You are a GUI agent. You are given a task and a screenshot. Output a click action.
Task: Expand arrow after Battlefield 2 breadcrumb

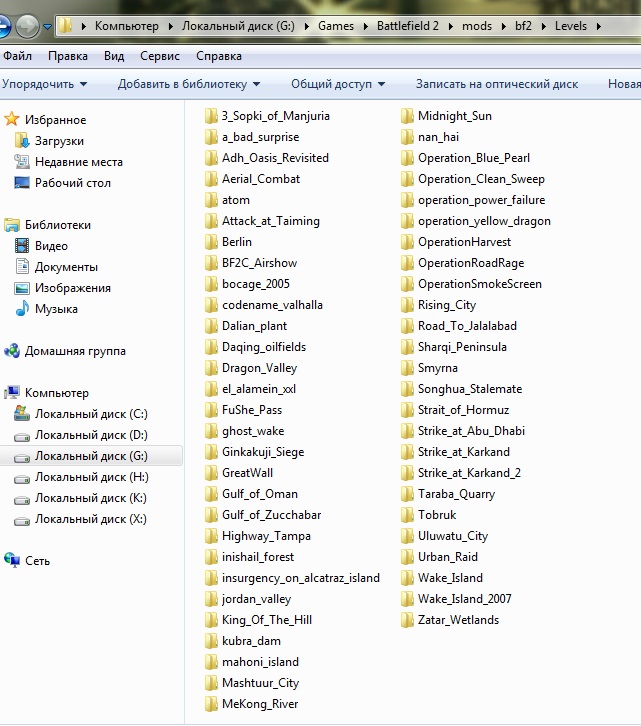[x=450, y=26]
